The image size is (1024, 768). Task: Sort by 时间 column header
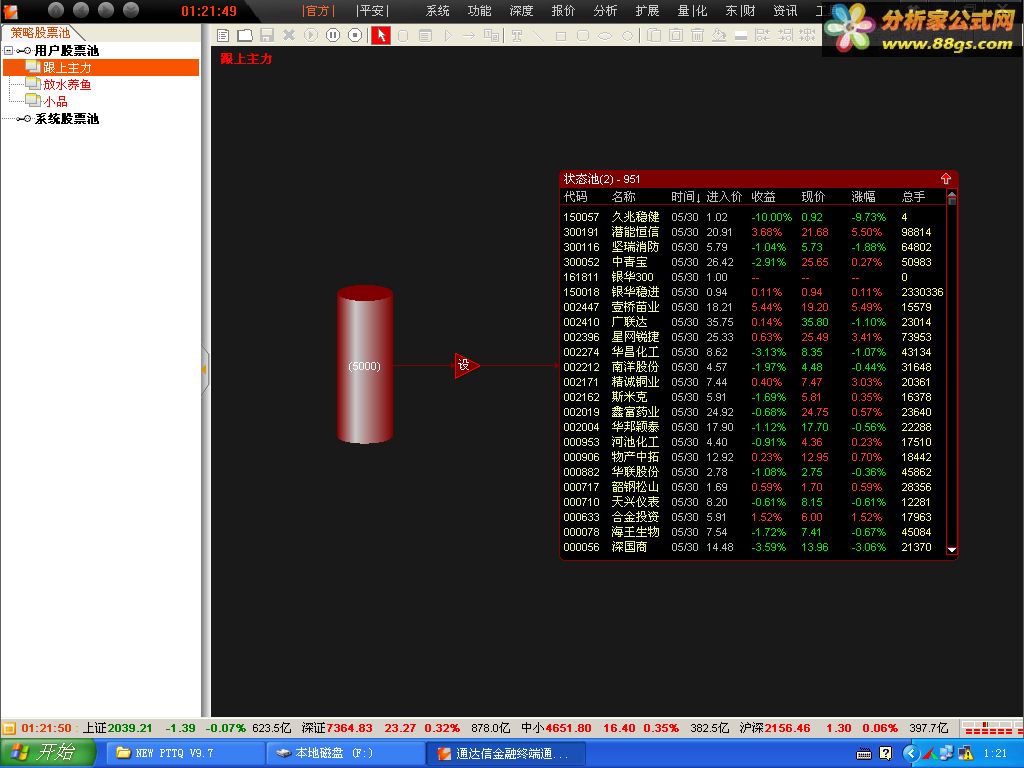[x=686, y=197]
